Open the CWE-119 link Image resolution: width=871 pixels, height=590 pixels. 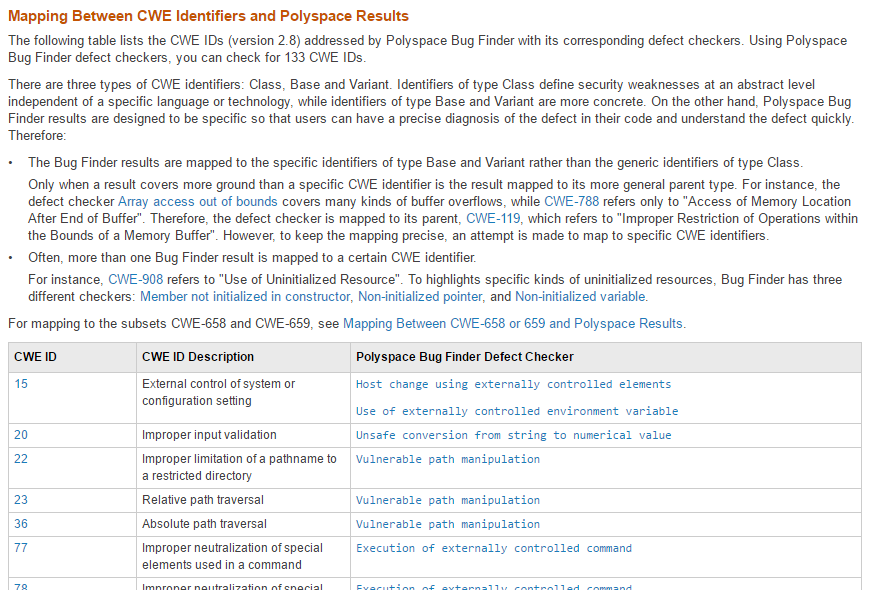click(x=493, y=218)
